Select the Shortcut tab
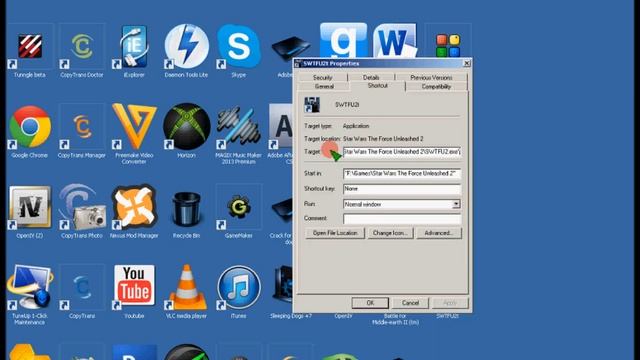 pyautogui.click(x=378, y=86)
